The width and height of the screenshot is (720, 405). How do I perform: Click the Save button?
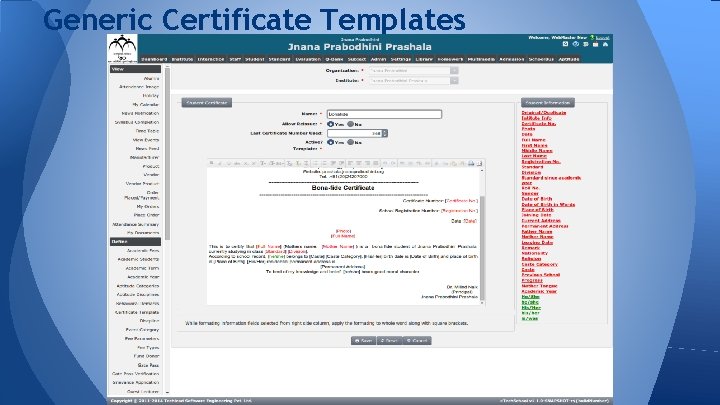tap(363, 341)
